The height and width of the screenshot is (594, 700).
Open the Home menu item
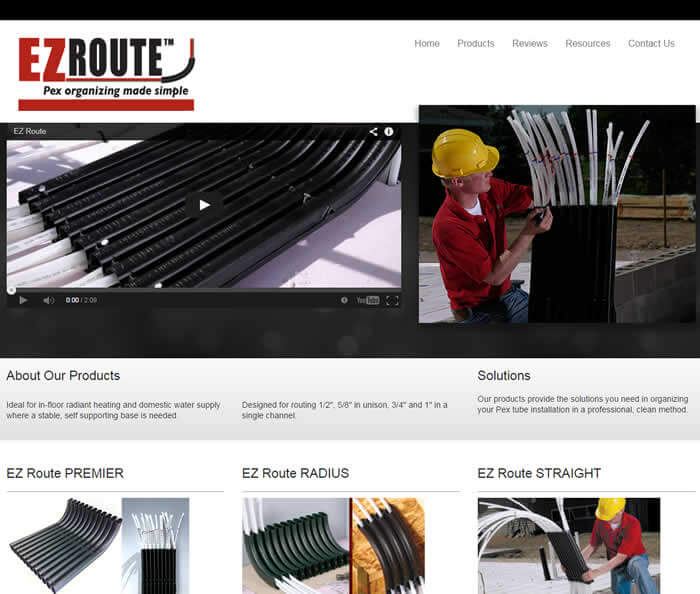point(427,43)
